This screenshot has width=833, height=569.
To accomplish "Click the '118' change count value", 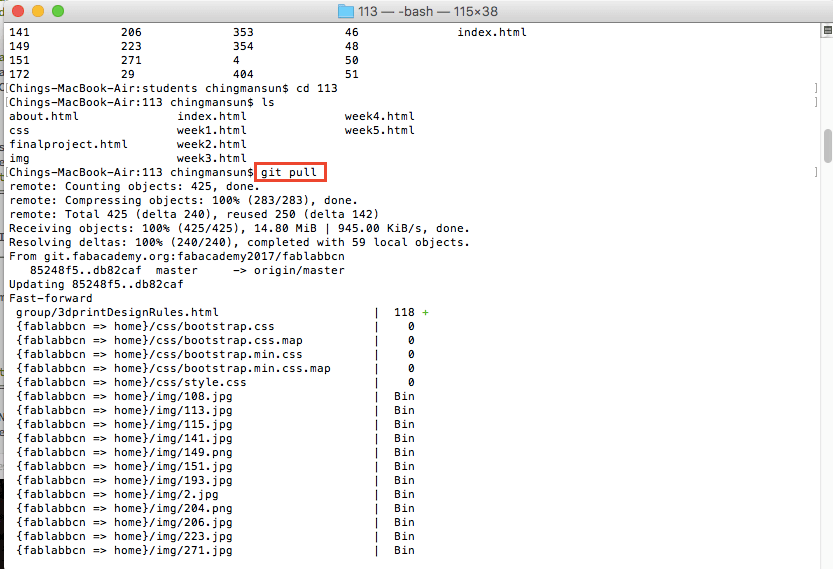I will pyautogui.click(x=404, y=312).
